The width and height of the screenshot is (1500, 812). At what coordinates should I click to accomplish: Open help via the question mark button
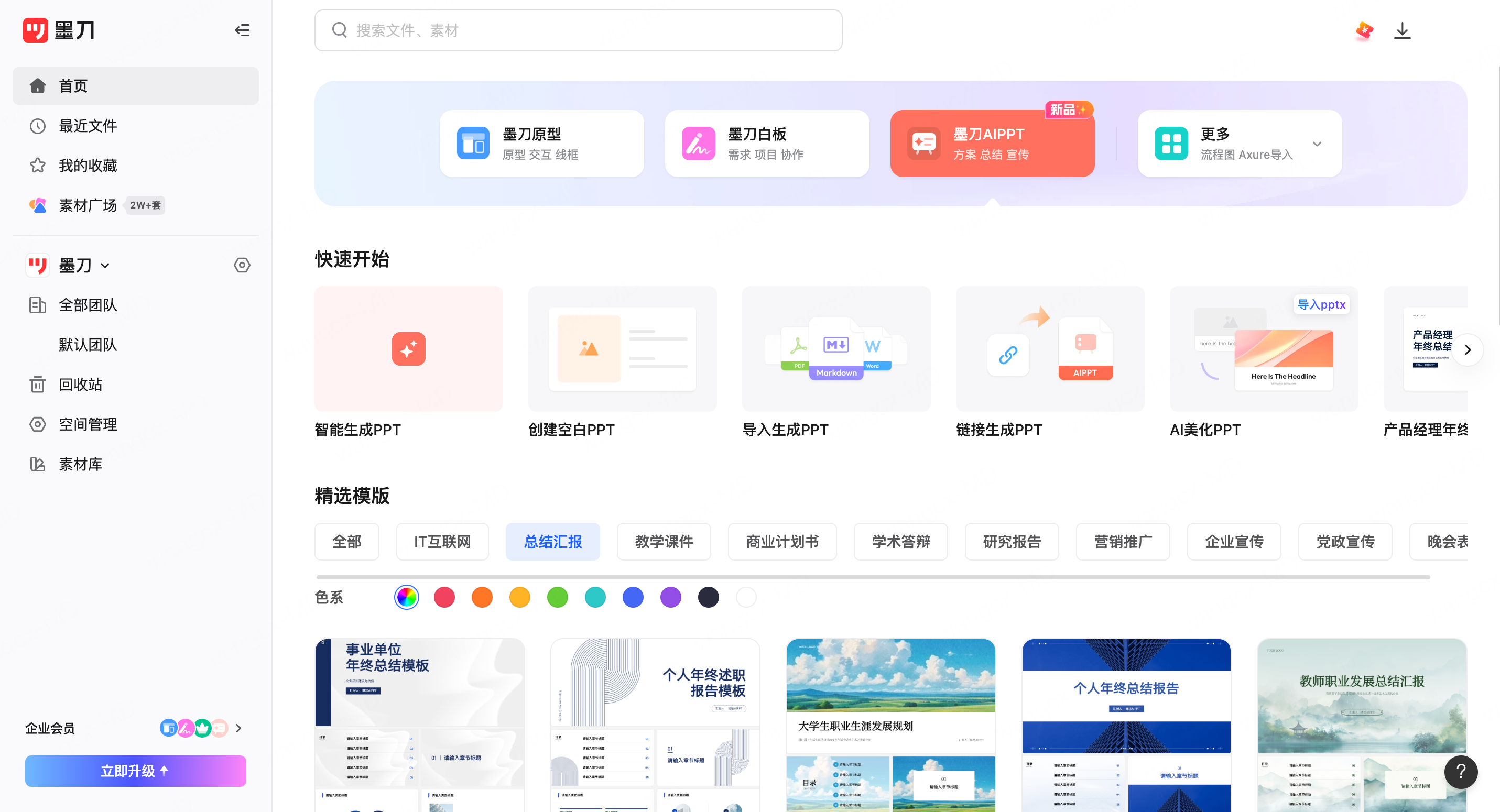pyautogui.click(x=1460, y=772)
